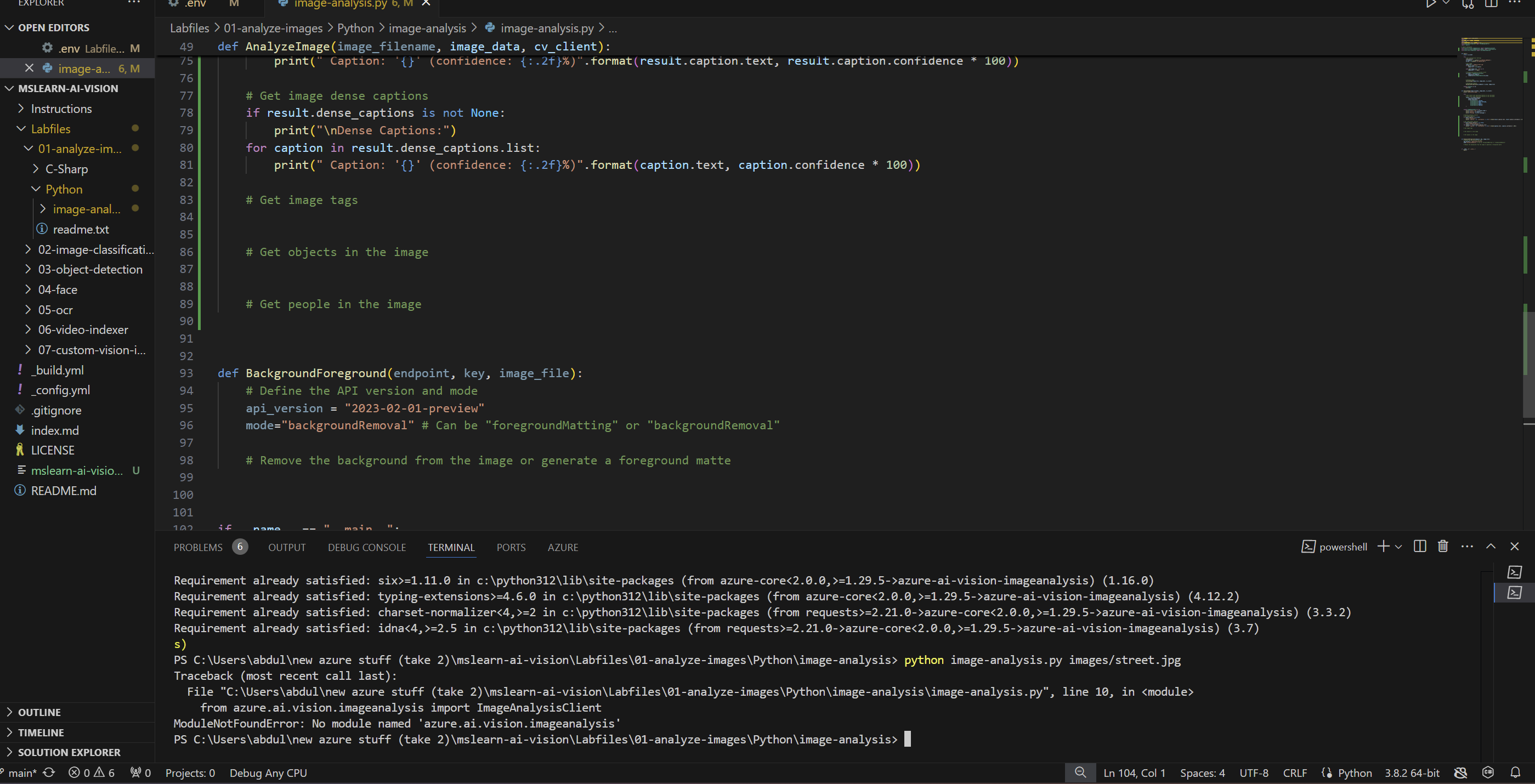Open the LICENSE file

point(53,450)
